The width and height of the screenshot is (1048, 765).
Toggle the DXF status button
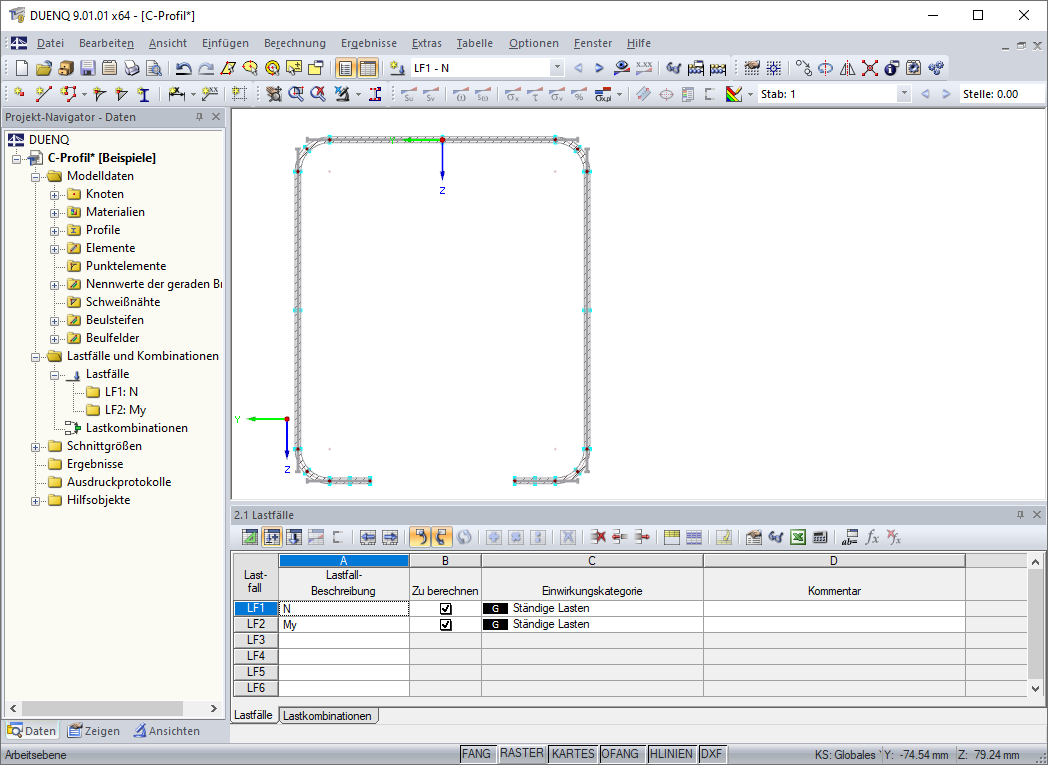[x=711, y=754]
